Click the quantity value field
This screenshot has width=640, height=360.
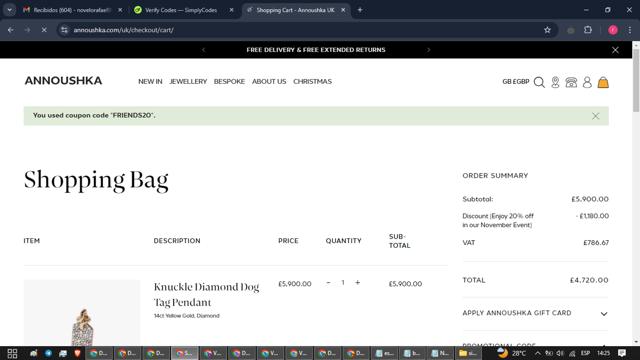tap(343, 282)
